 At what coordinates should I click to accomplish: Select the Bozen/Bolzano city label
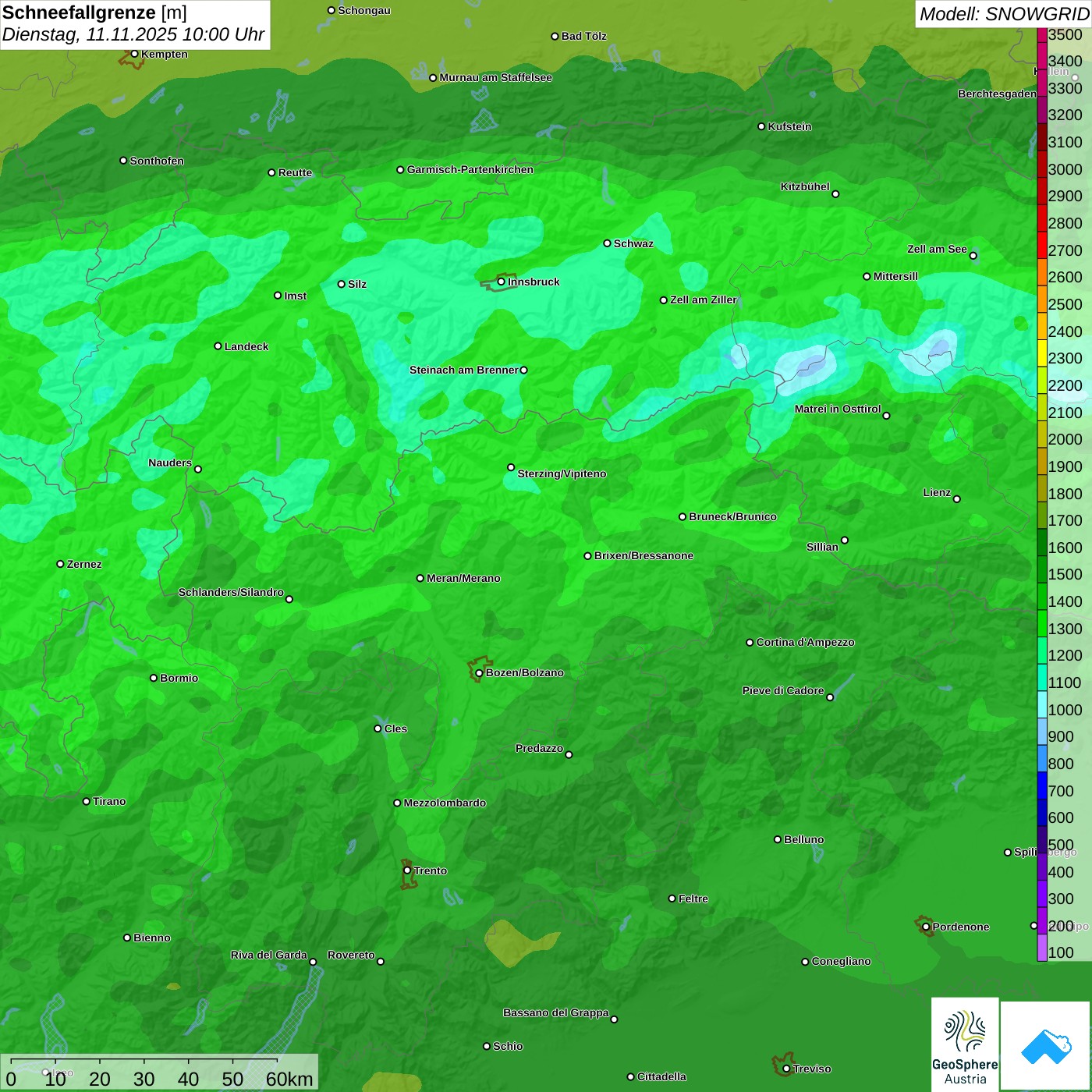coord(524,672)
